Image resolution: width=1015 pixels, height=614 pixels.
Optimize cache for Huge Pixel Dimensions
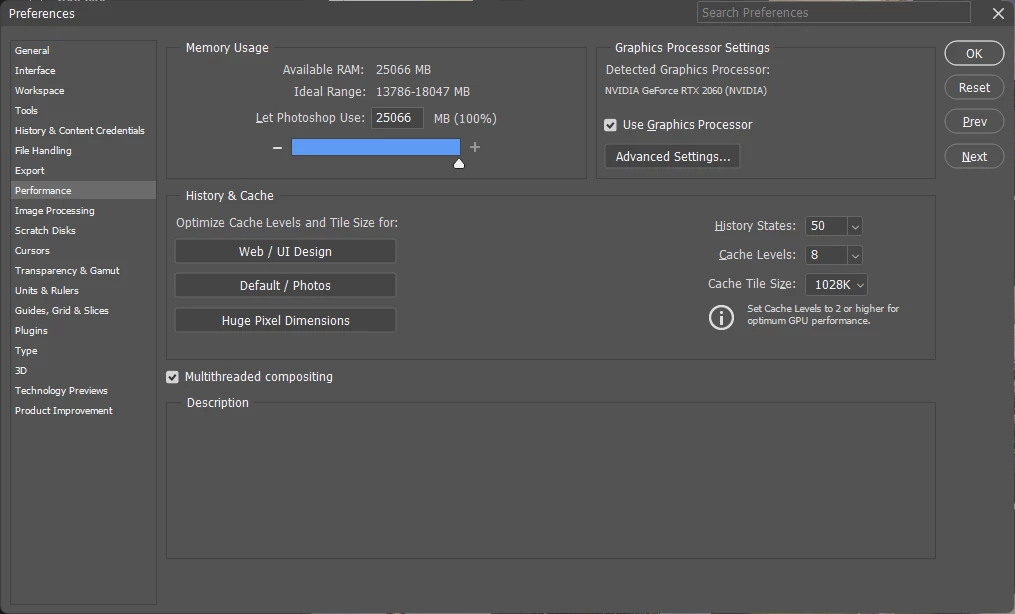285,320
